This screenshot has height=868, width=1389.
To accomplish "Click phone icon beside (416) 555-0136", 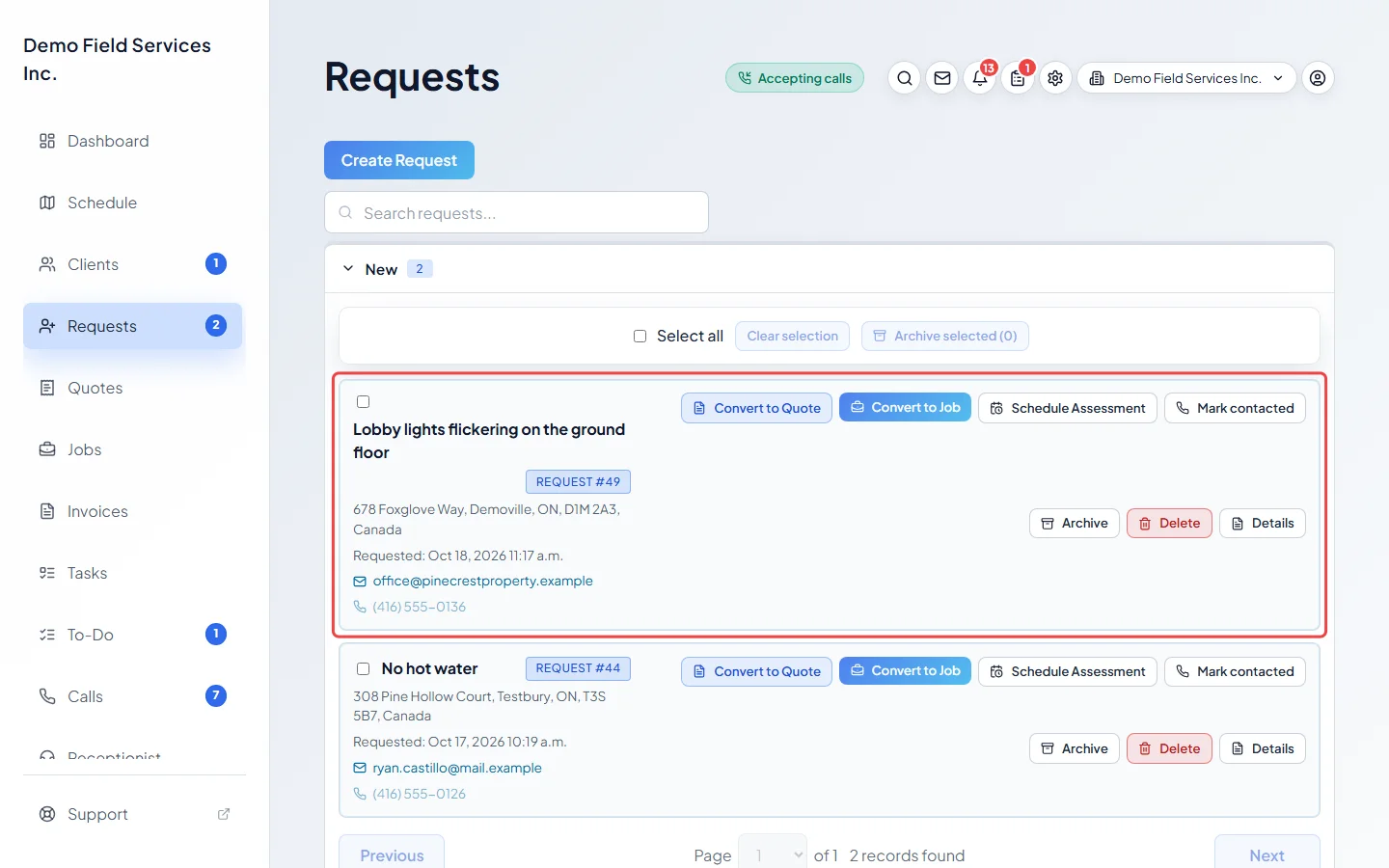I will pyautogui.click(x=360, y=607).
